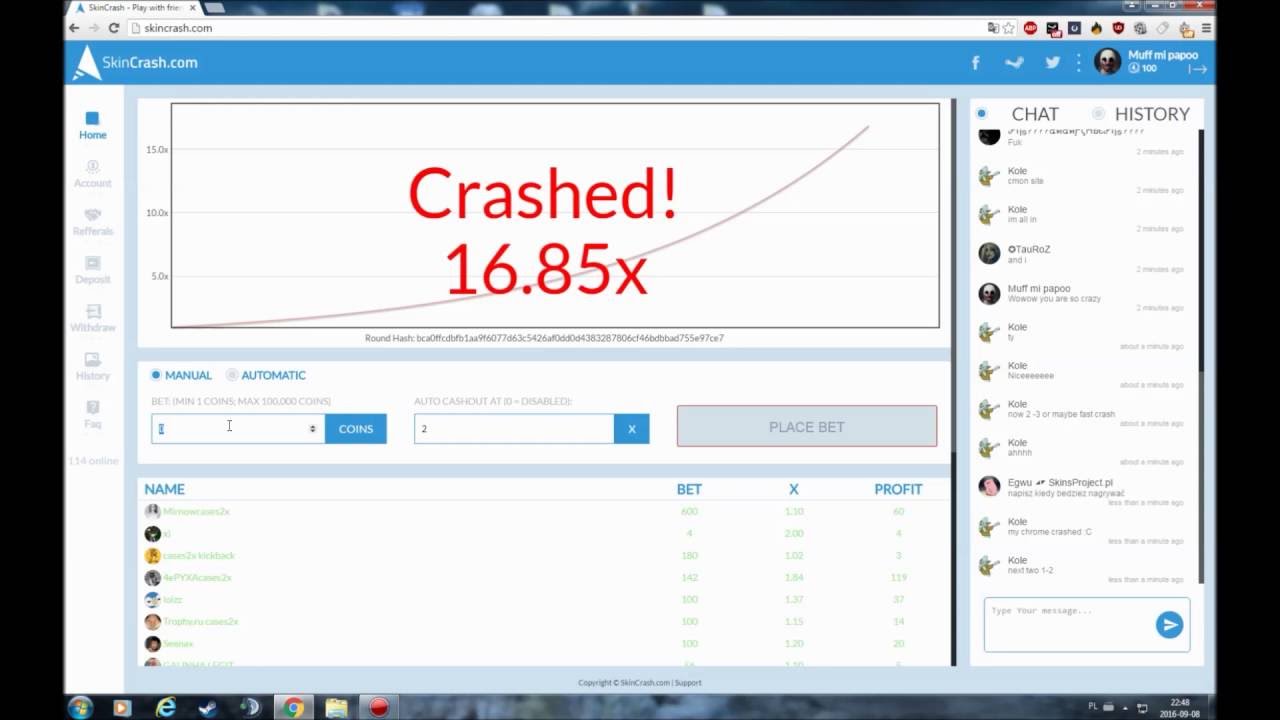Screen dimensions: 1280x720
Task: Open the Refferals sidebar icon
Action: [x=92, y=215]
